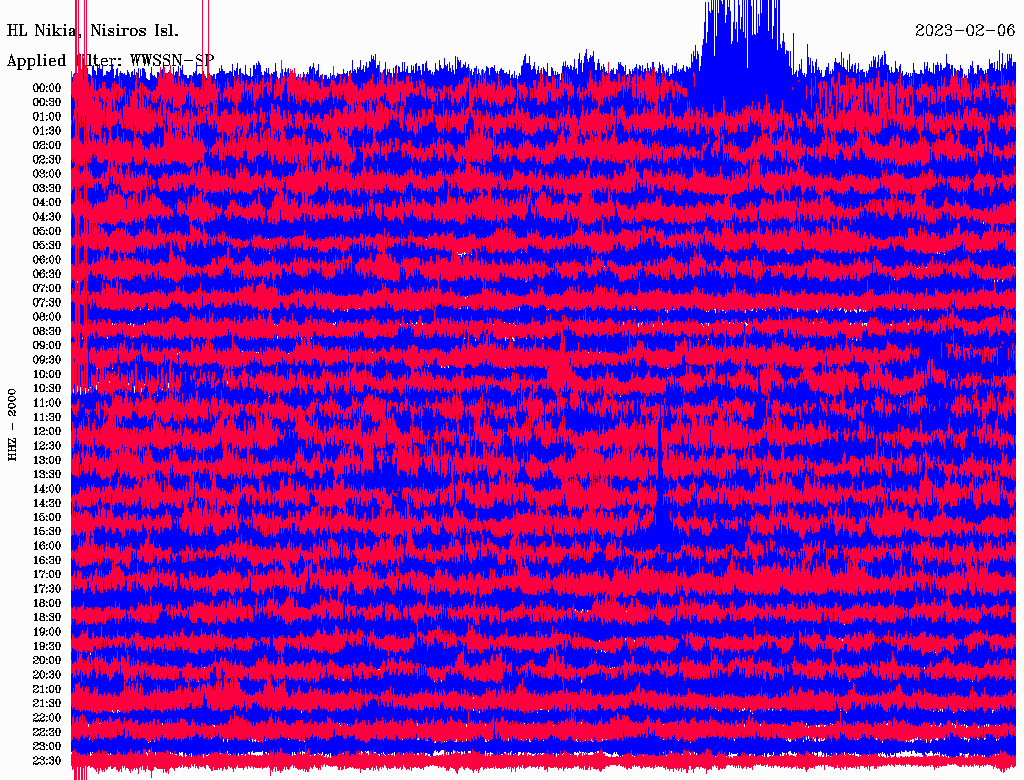Screen dimensions: 1024x780
Task: Select the 04:30 time row label
Action: 47,217
